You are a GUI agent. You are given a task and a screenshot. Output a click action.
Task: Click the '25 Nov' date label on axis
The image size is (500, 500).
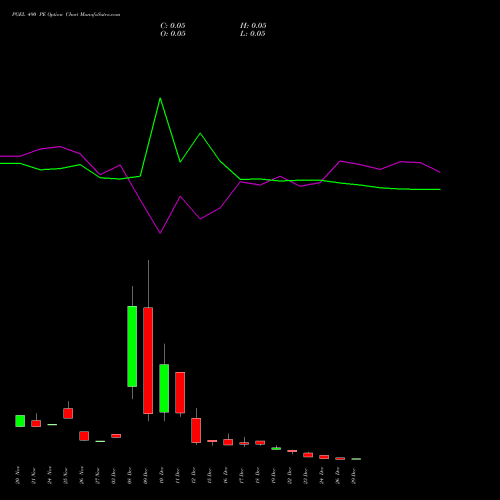pos(66,475)
